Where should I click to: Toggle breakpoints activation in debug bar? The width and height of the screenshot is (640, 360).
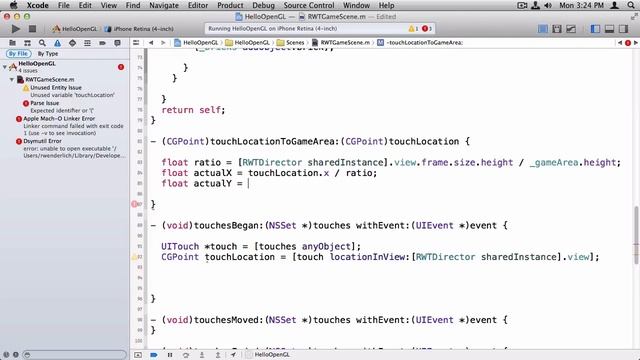pyautogui.click(x=154, y=355)
